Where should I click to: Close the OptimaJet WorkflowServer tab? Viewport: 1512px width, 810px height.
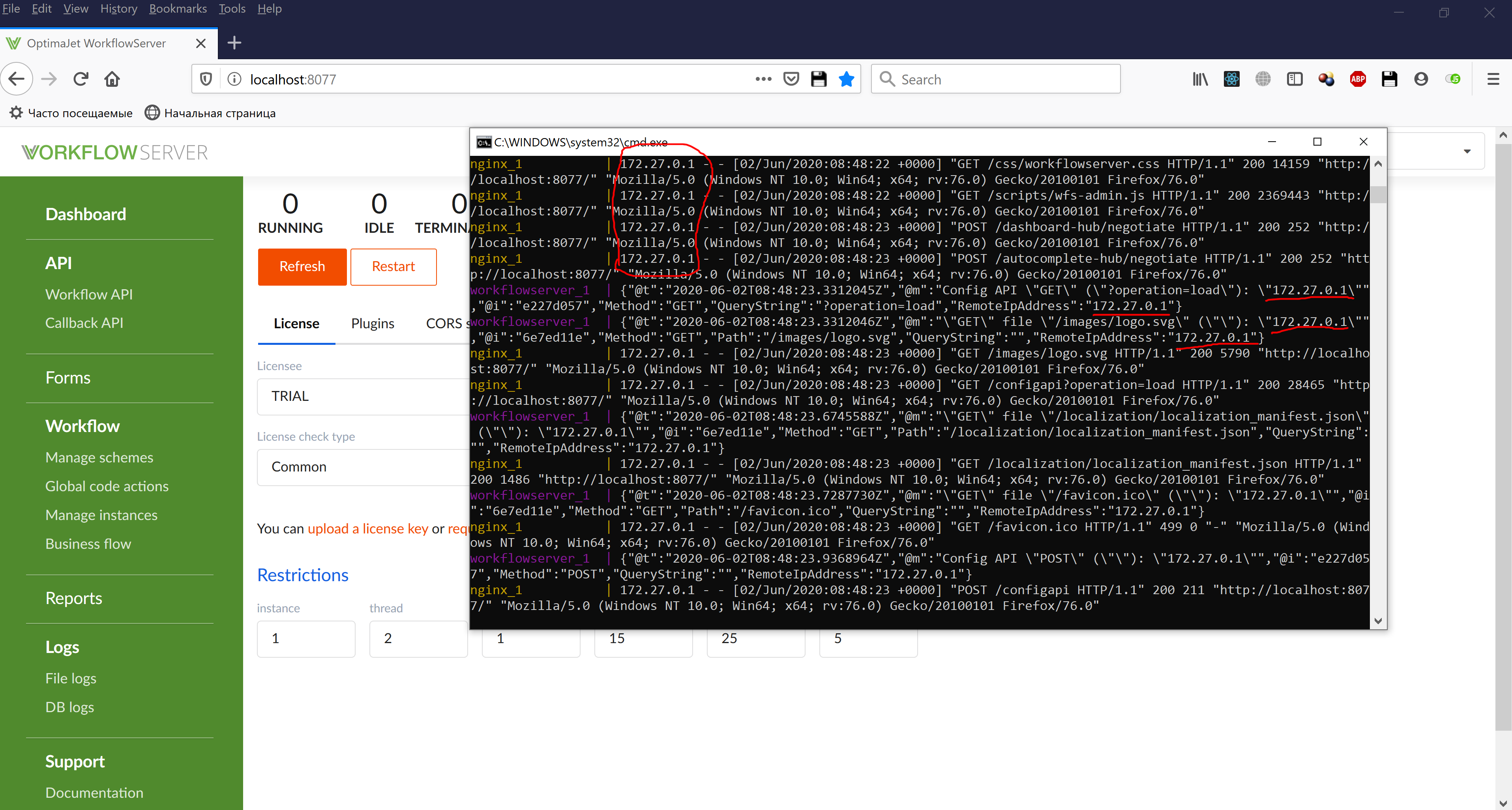click(201, 43)
